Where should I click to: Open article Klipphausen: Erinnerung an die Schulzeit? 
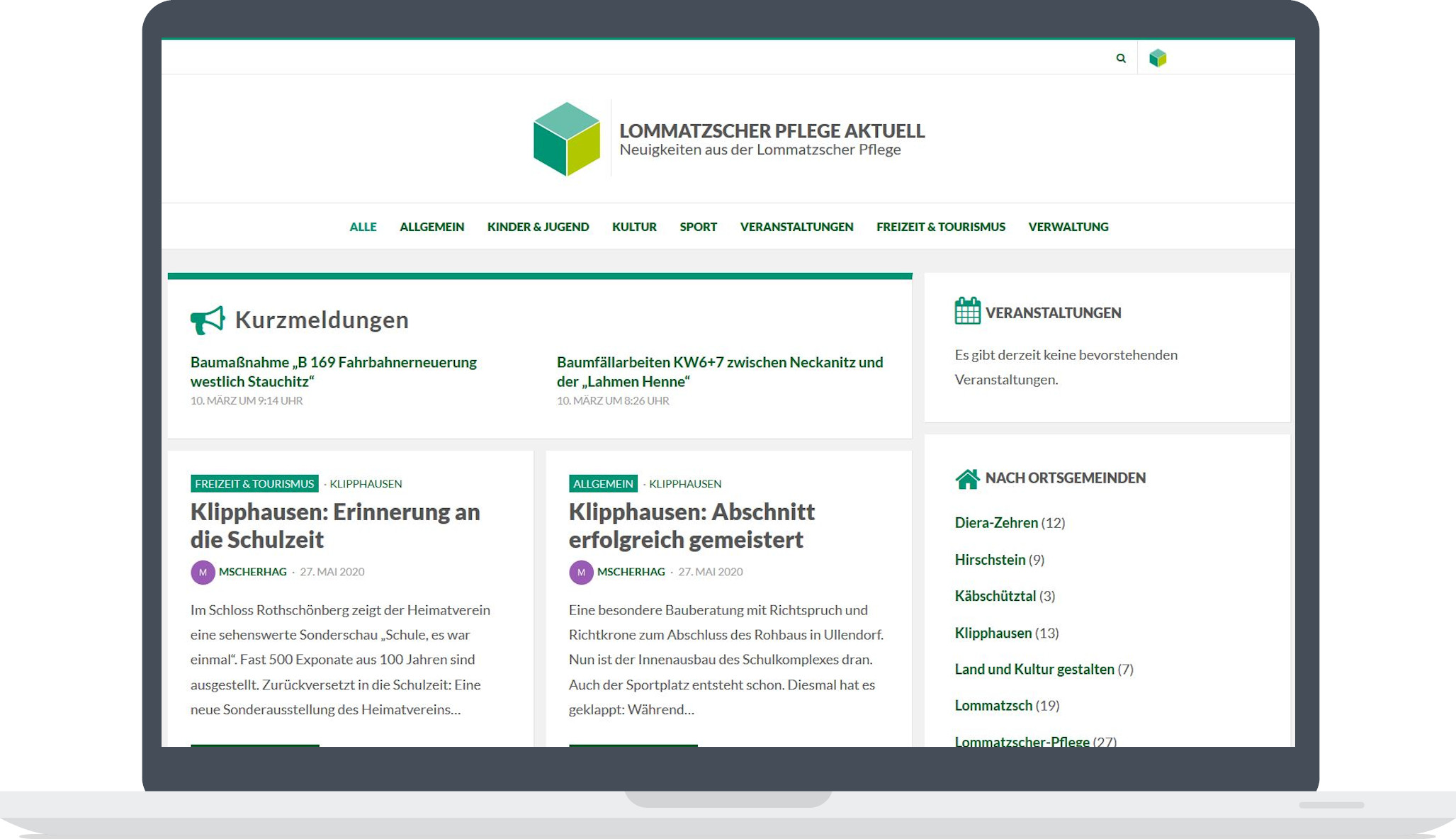pos(335,525)
